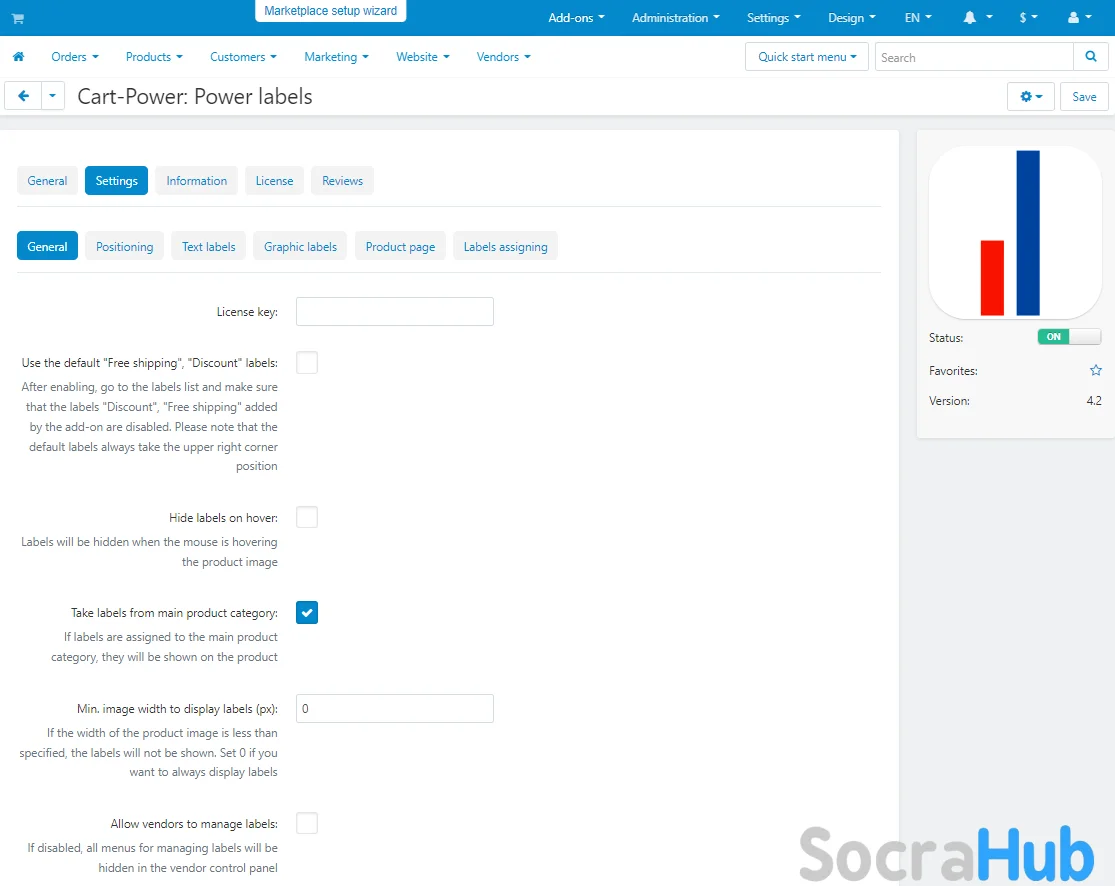Open the gear actions menu
1115x886 pixels.
pos(1030,96)
